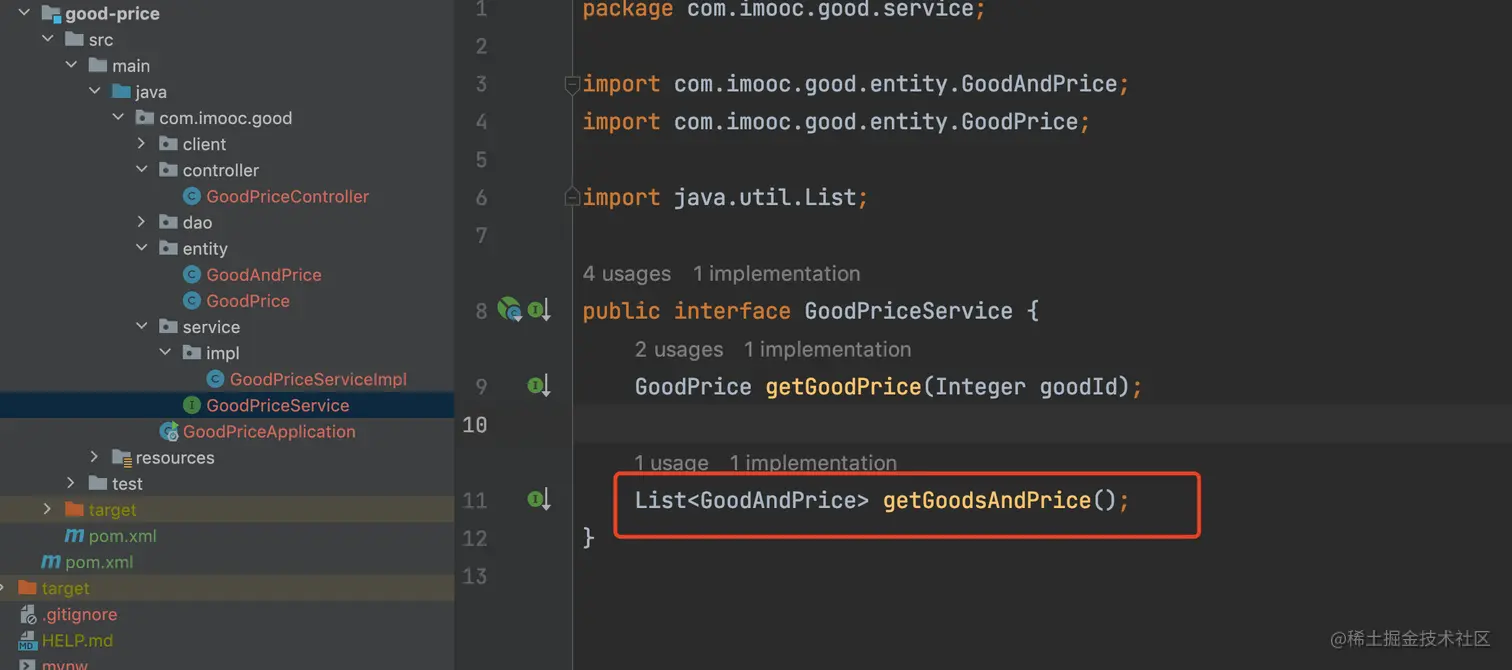Go to getGoodPrice implementation via gutter icon

pos(539,386)
